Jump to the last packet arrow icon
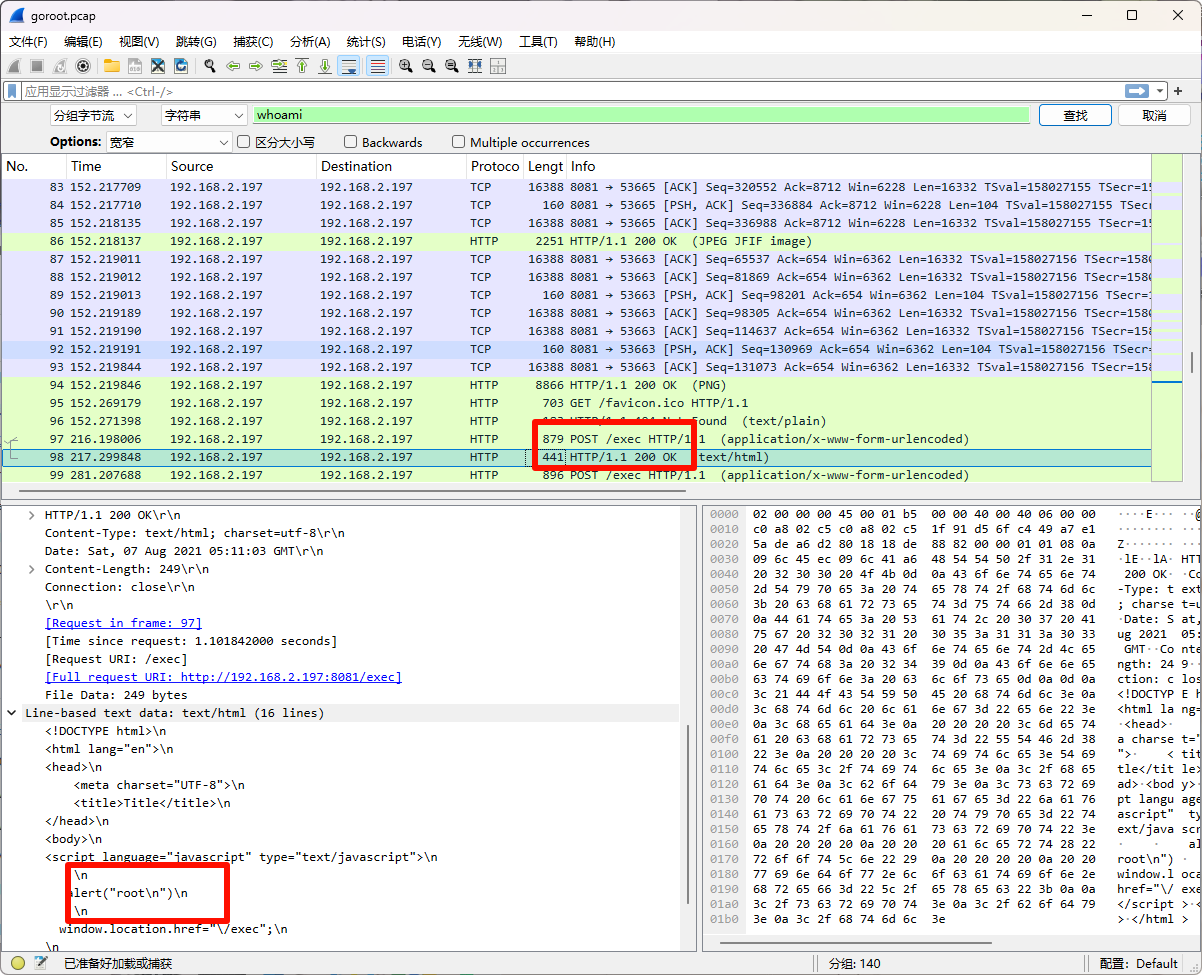 (x=325, y=66)
